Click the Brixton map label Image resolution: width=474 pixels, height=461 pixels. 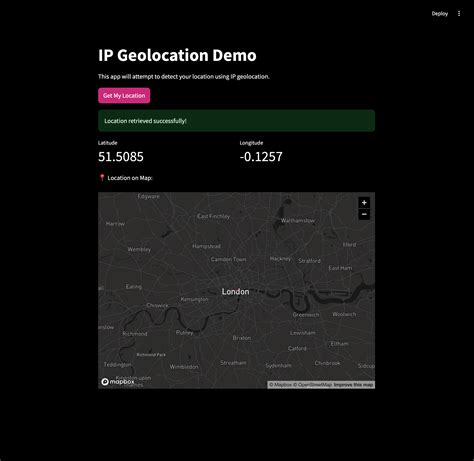click(x=242, y=338)
